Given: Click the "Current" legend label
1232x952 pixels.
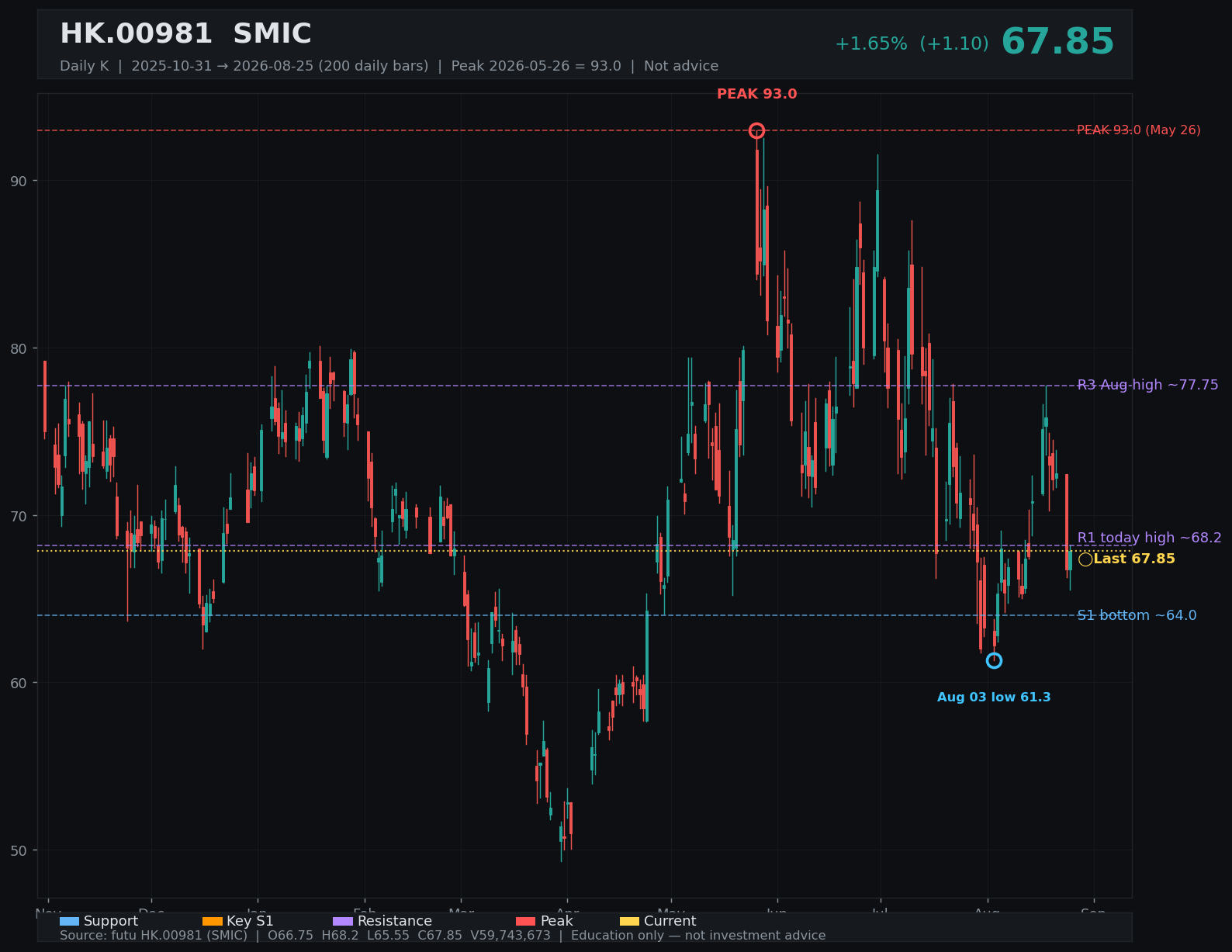Looking at the screenshot, I should pyautogui.click(x=670, y=921).
